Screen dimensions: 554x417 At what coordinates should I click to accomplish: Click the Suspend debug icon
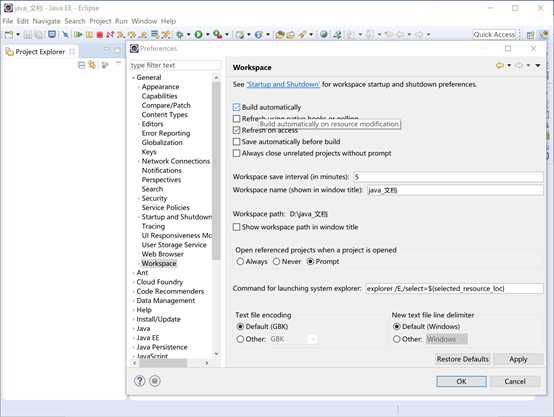click(x=89, y=35)
